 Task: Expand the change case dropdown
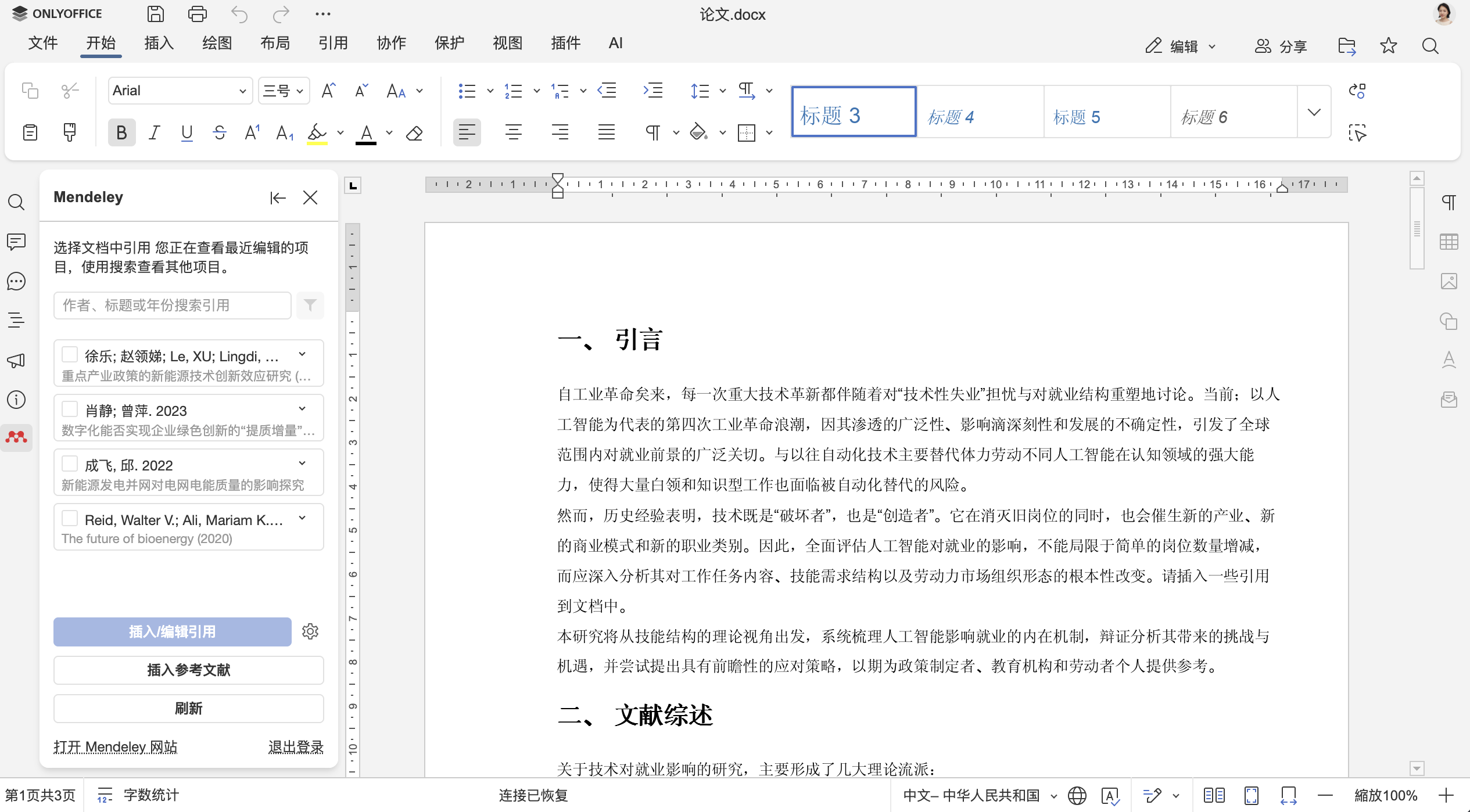[420, 91]
